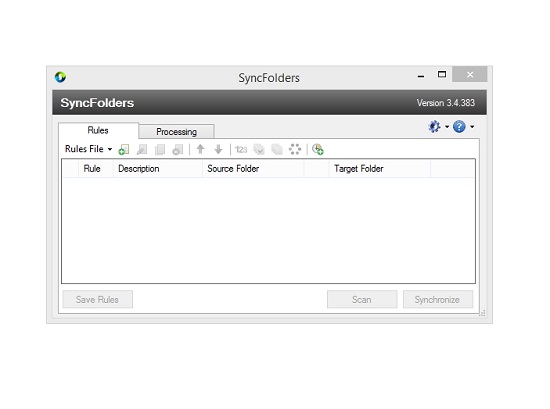Sort by the Rule column header
The width and height of the screenshot is (550, 409).
95,169
